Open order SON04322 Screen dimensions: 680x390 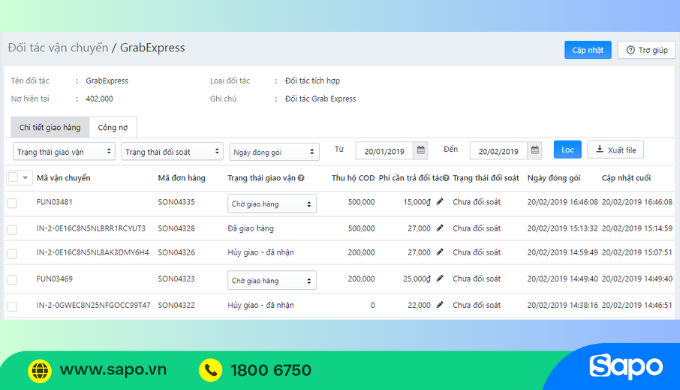click(x=177, y=305)
